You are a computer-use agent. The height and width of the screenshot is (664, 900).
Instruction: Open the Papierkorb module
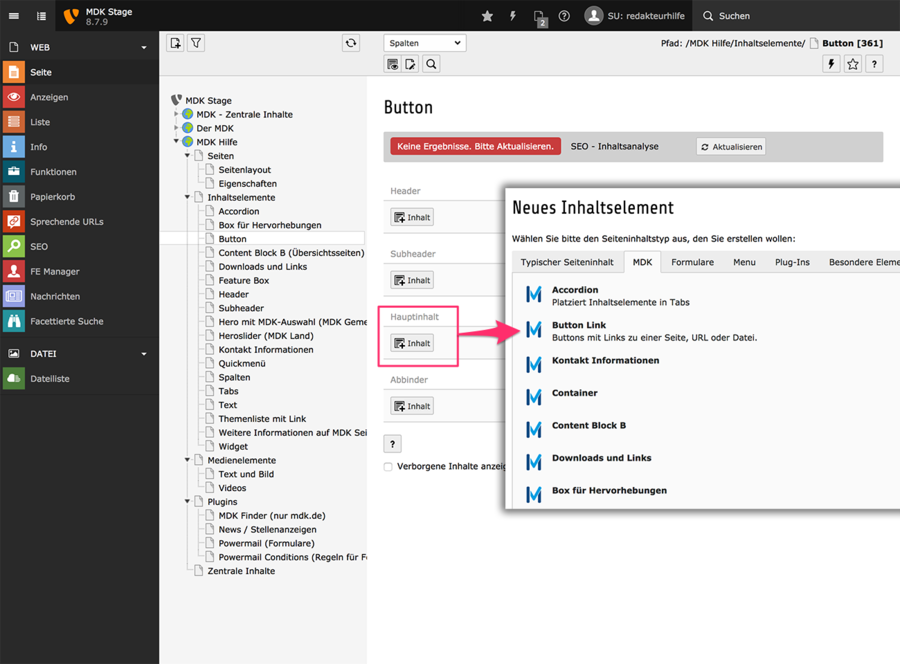[x=80, y=197]
